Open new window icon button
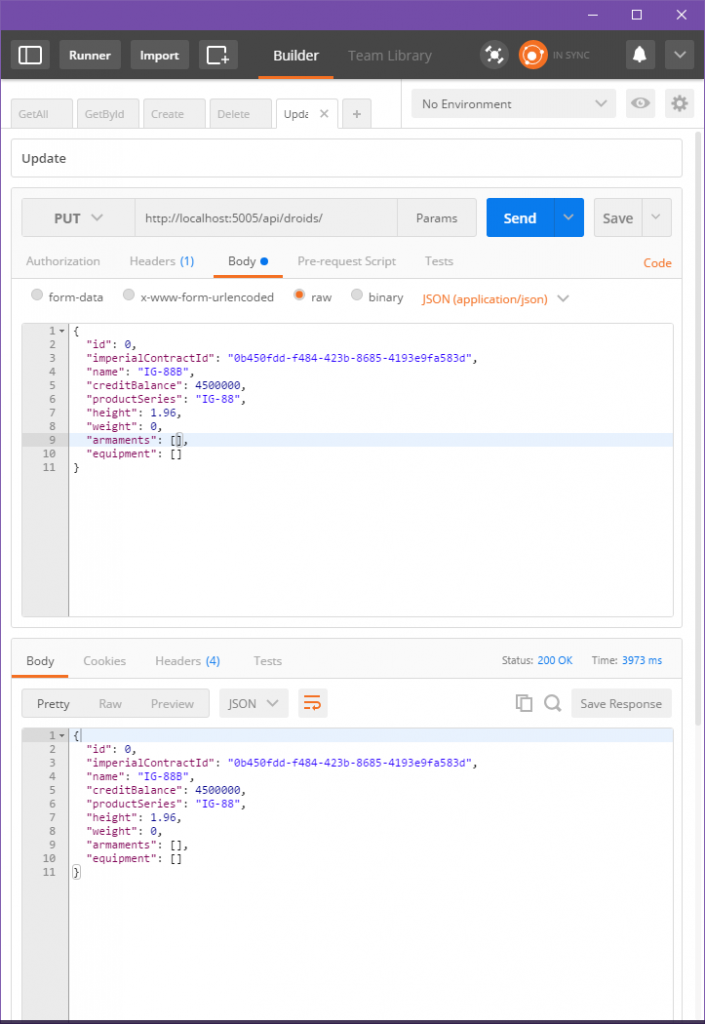Screen dimensions: 705x1024 [x=217, y=55]
